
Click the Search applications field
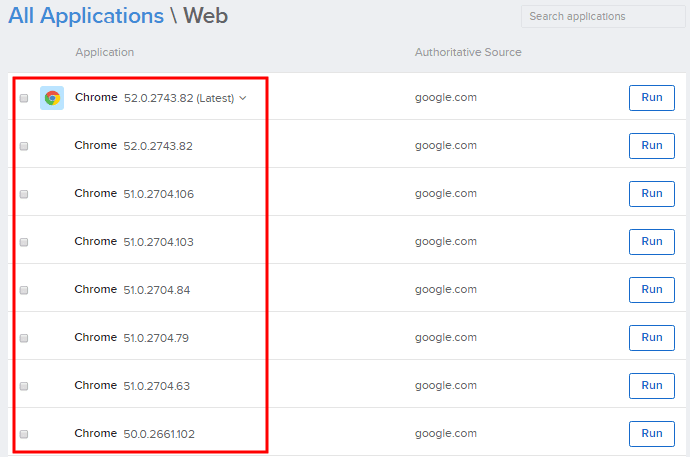(603, 16)
